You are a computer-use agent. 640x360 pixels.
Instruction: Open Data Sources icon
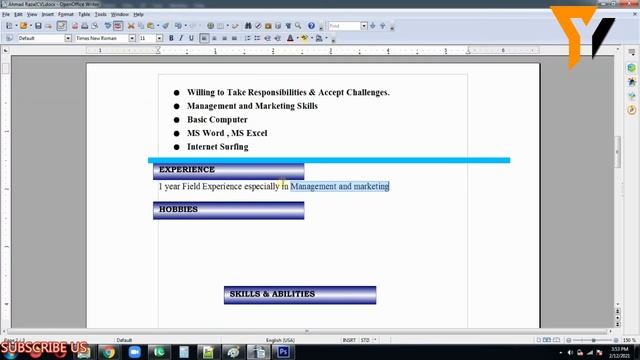[x=278, y=26]
